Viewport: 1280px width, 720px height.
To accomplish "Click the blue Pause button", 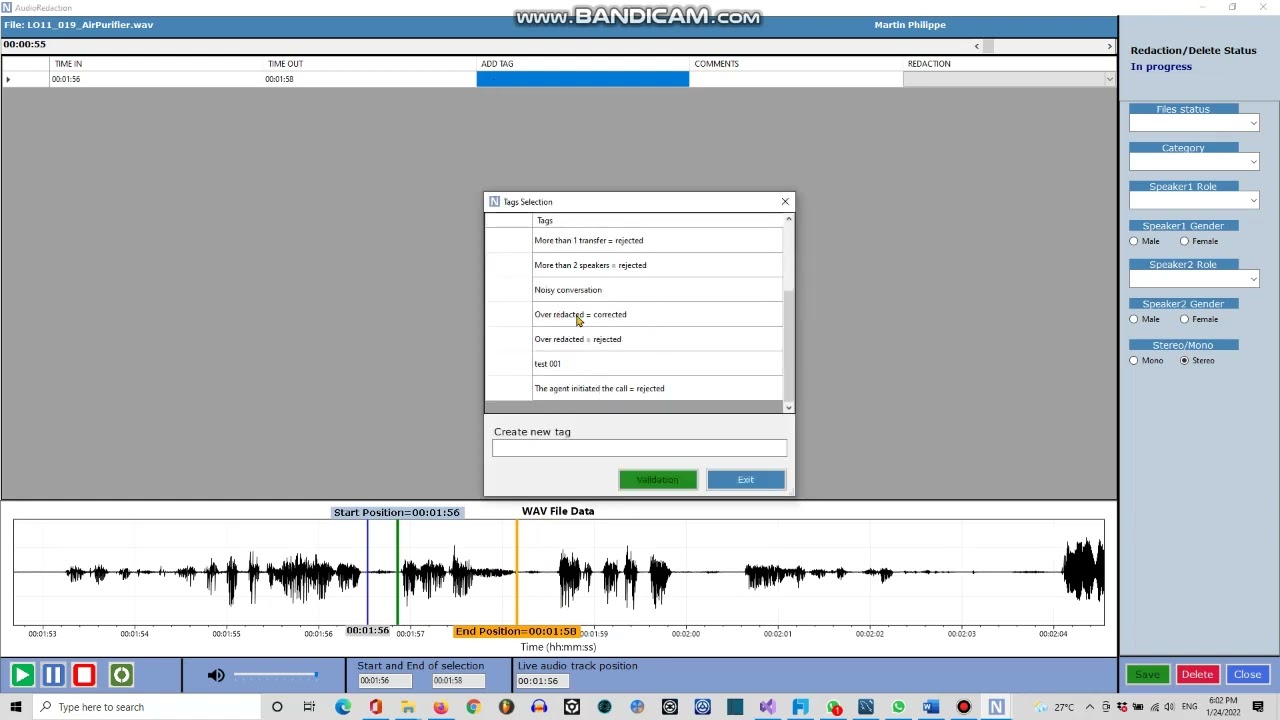I will point(53,675).
